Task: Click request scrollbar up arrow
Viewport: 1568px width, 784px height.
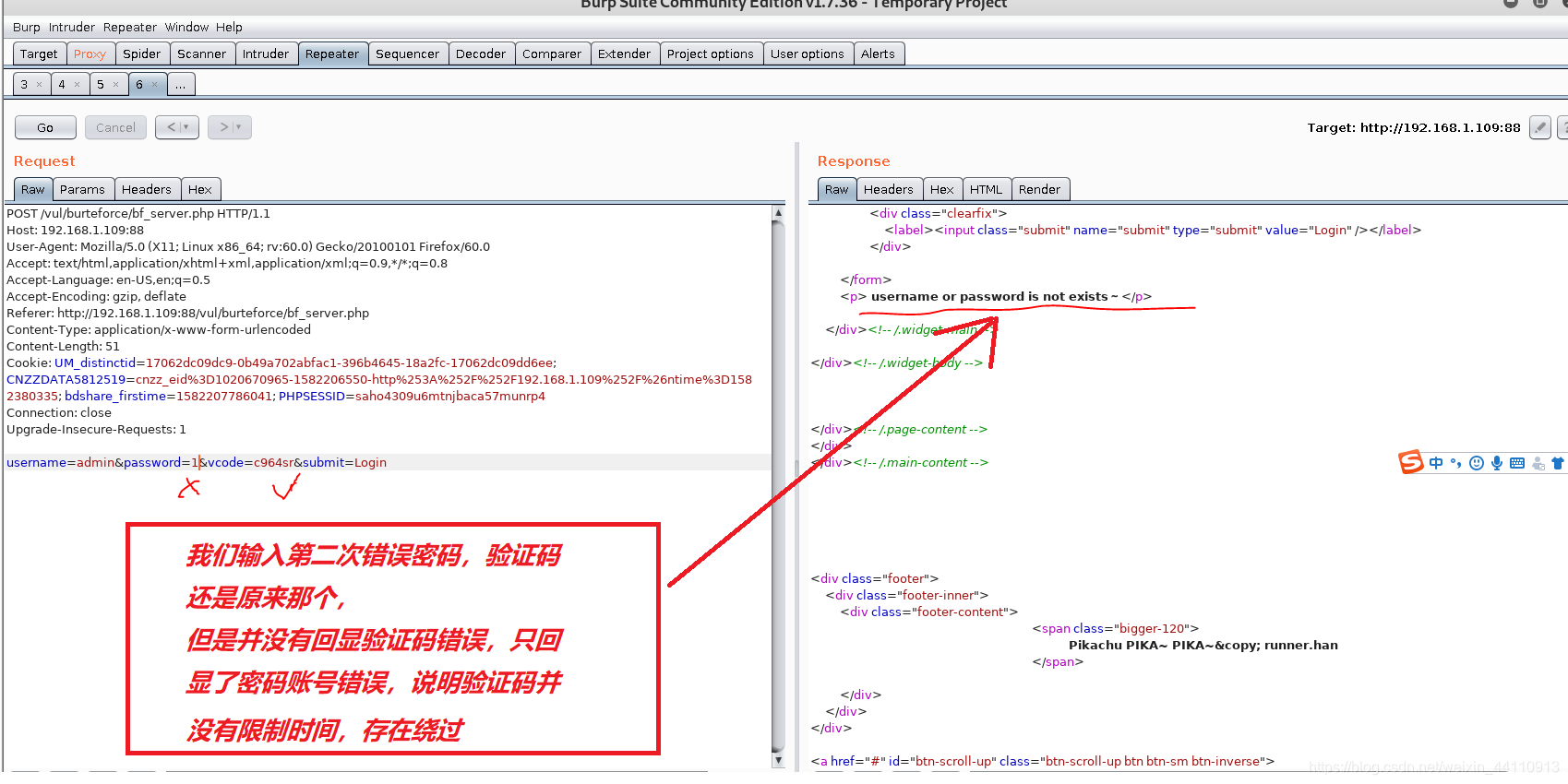Action: pyautogui.click(x=778, y=212)
